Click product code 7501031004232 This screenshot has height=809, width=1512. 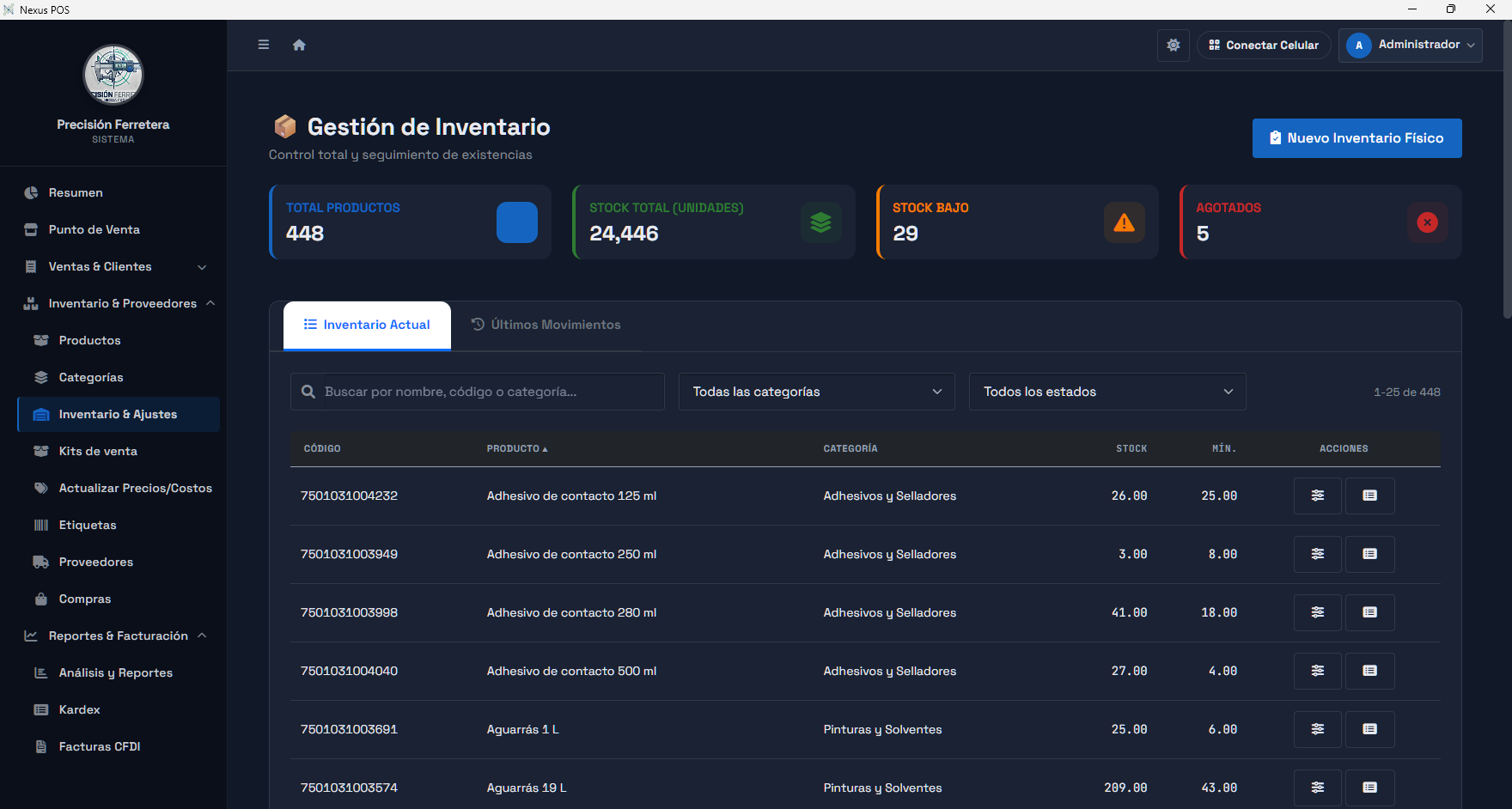pos(349,496)
